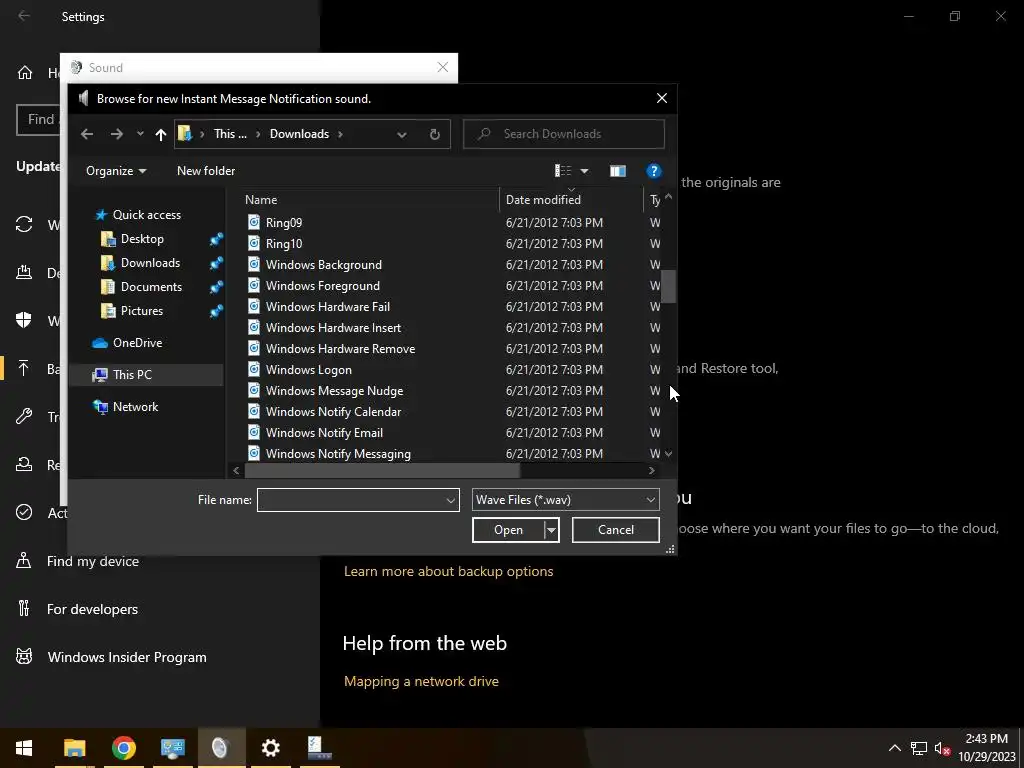Click Cancel in browse dialog
Image resolution: width=1024 pixels, height=768 pixels.
616,530
